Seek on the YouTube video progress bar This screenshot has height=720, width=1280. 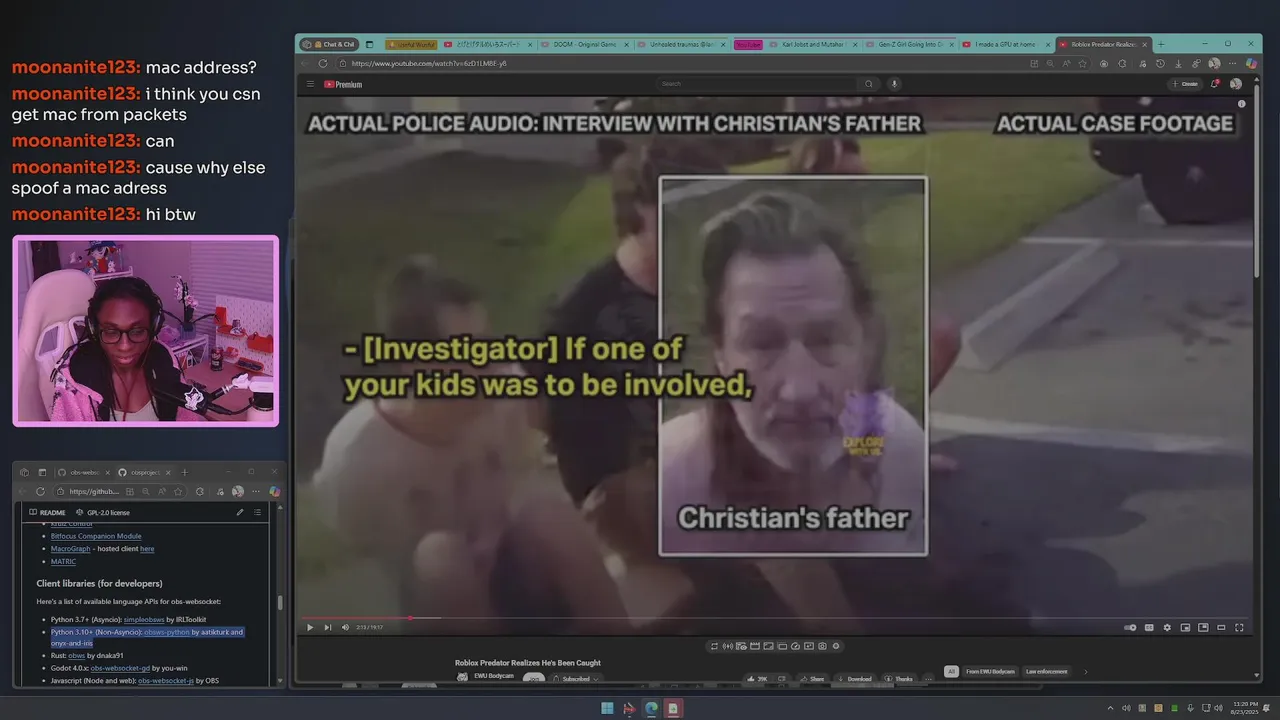coord(774,617)
